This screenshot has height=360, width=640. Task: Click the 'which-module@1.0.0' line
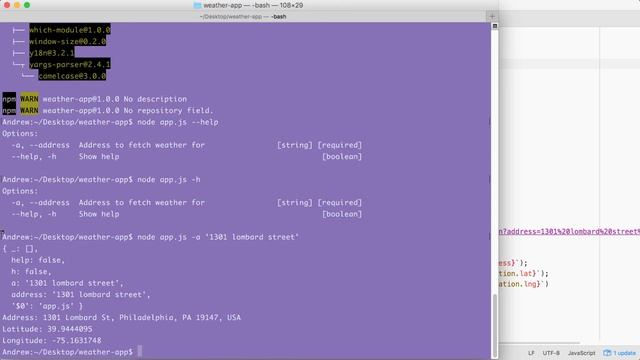pos(70,30)
